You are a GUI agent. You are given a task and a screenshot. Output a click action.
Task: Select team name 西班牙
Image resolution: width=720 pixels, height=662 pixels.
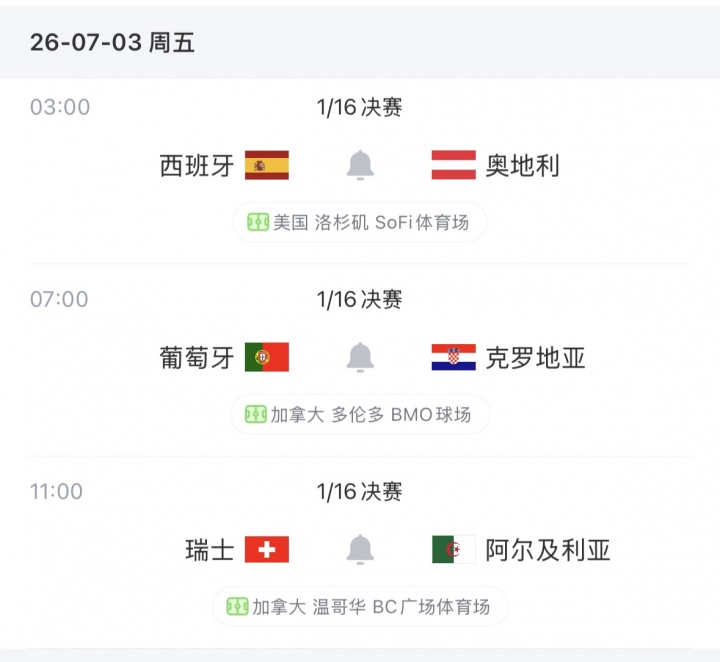click(197, 165)
